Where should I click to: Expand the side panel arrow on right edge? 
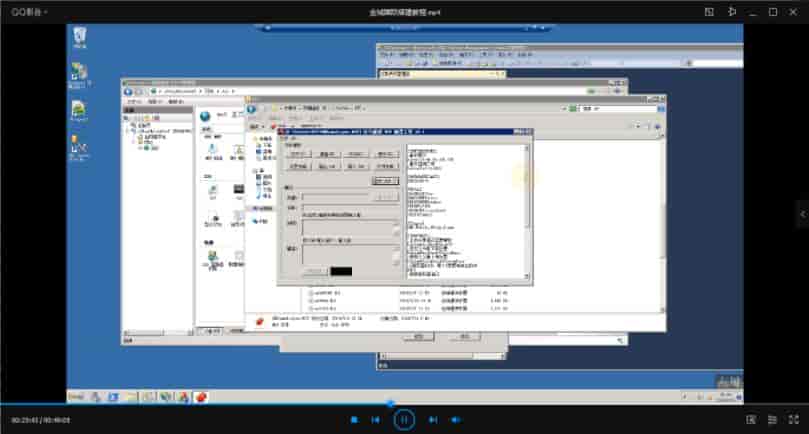coord(802,212)
